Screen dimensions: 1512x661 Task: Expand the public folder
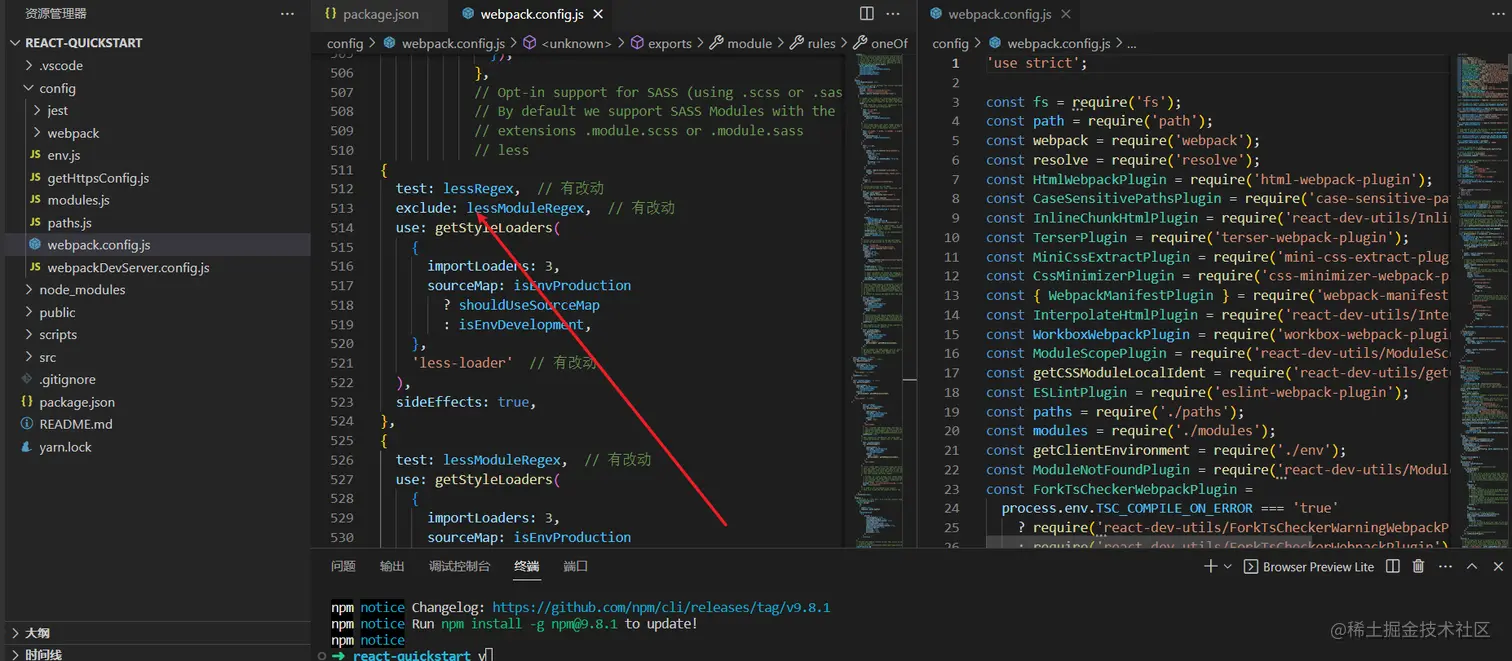[x=28, y=312]
